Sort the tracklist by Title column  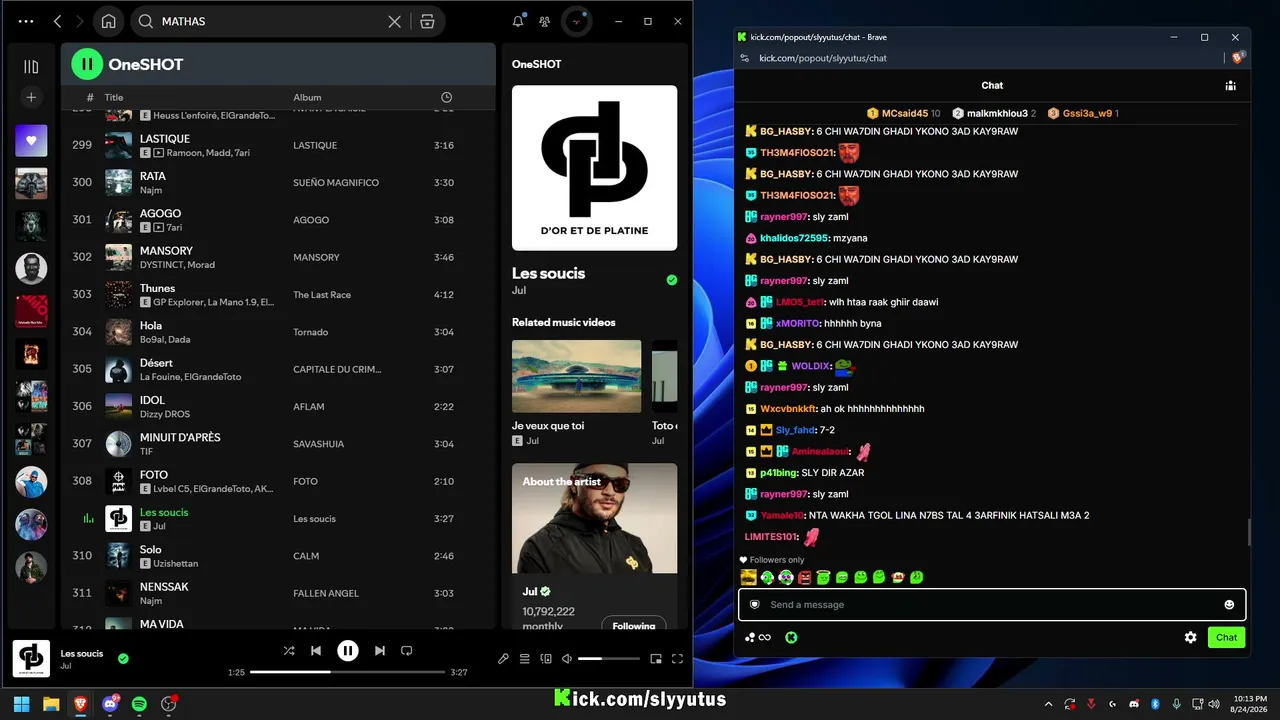[x=114, y=97]
